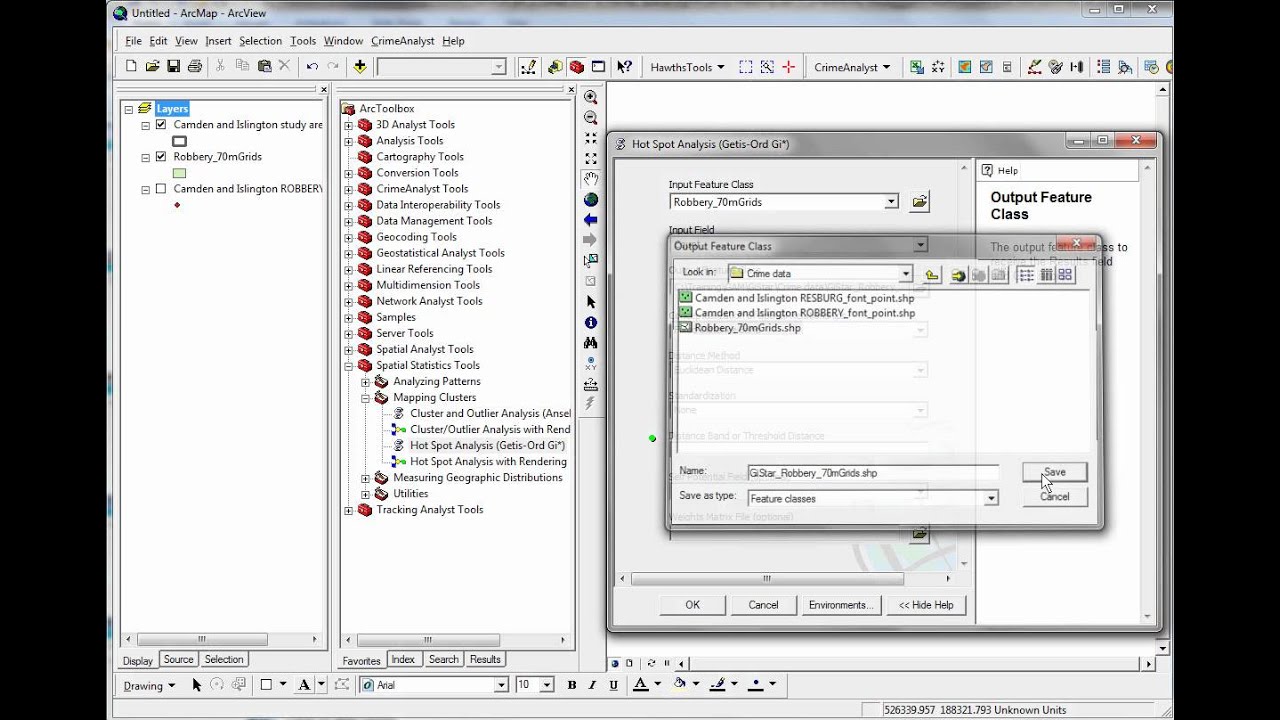Open the HawthsTools dropdown
The image size is (1280, 720).
click(688, 67)
